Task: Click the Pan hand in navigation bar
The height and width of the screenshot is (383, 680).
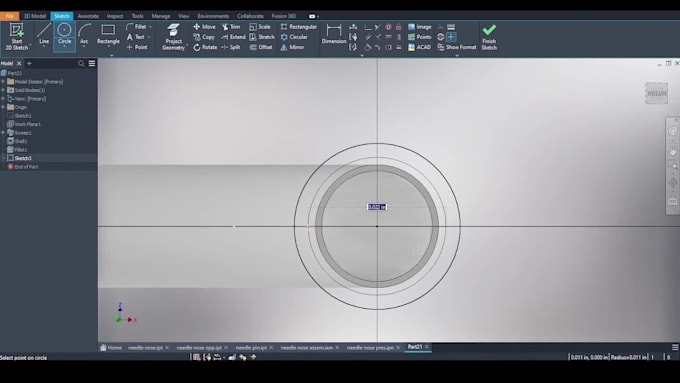Action: tap(672, 150)
